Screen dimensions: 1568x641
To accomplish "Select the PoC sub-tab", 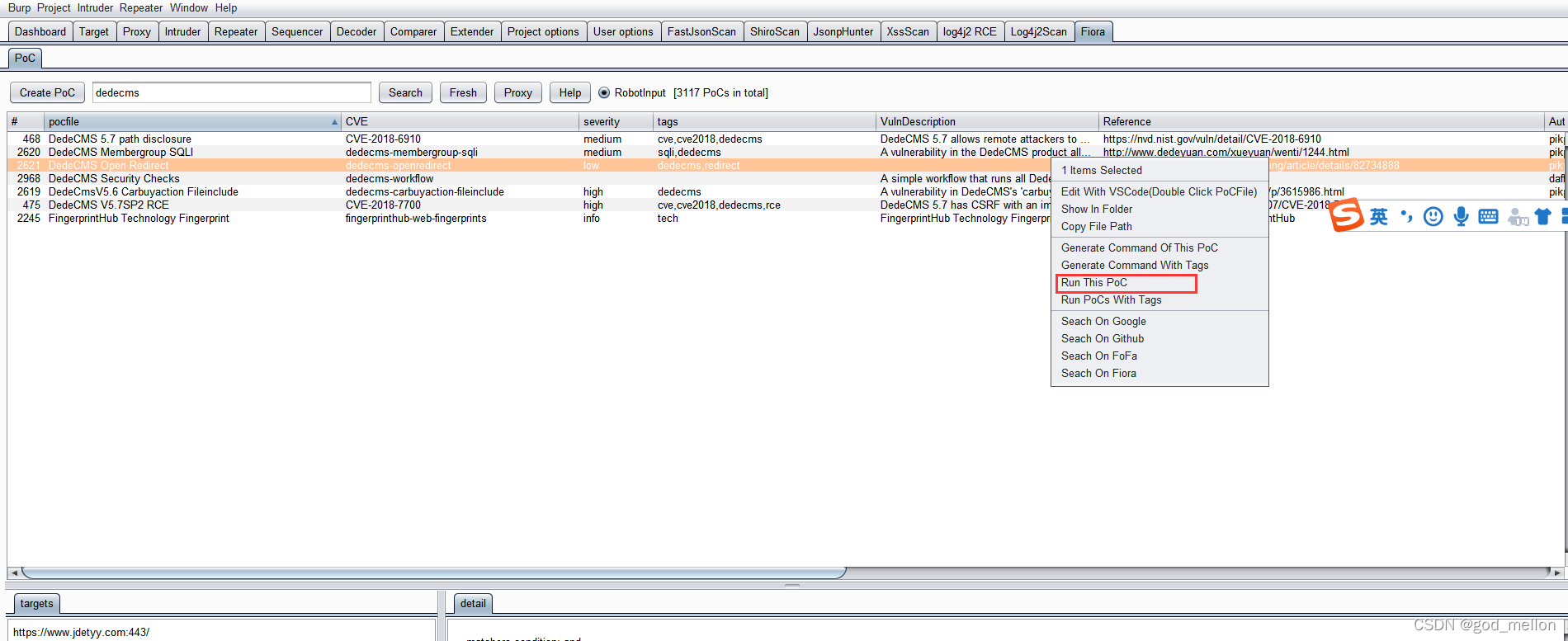I will pyautogui.click(x=25, y=58).
